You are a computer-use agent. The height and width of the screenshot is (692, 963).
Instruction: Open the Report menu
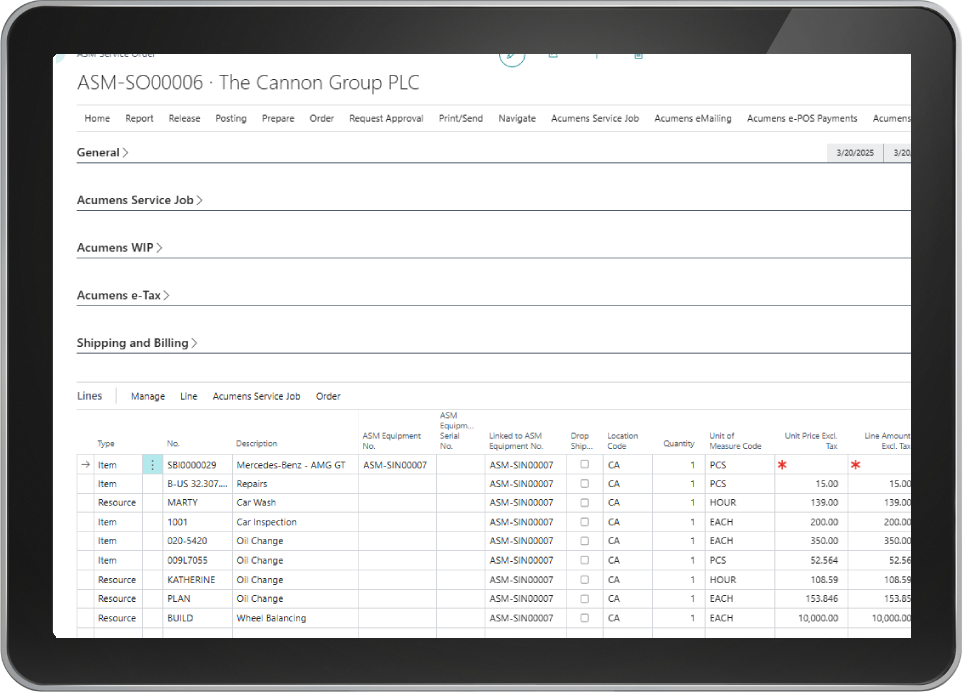[x=139, y=119]
